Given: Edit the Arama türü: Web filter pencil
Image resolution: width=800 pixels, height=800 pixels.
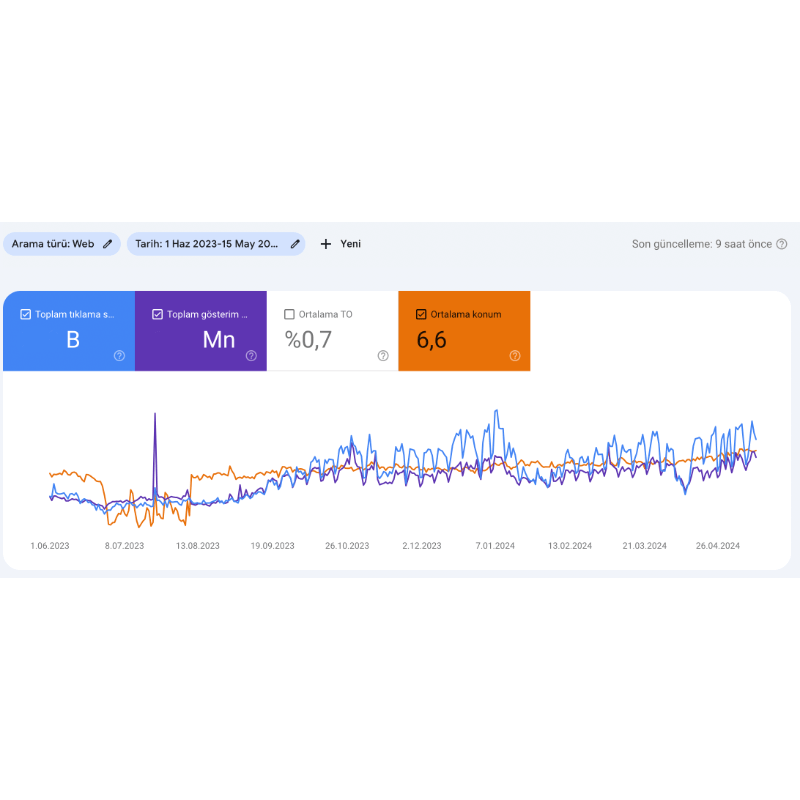Looking at the screenshot, I should click(107, 244).
